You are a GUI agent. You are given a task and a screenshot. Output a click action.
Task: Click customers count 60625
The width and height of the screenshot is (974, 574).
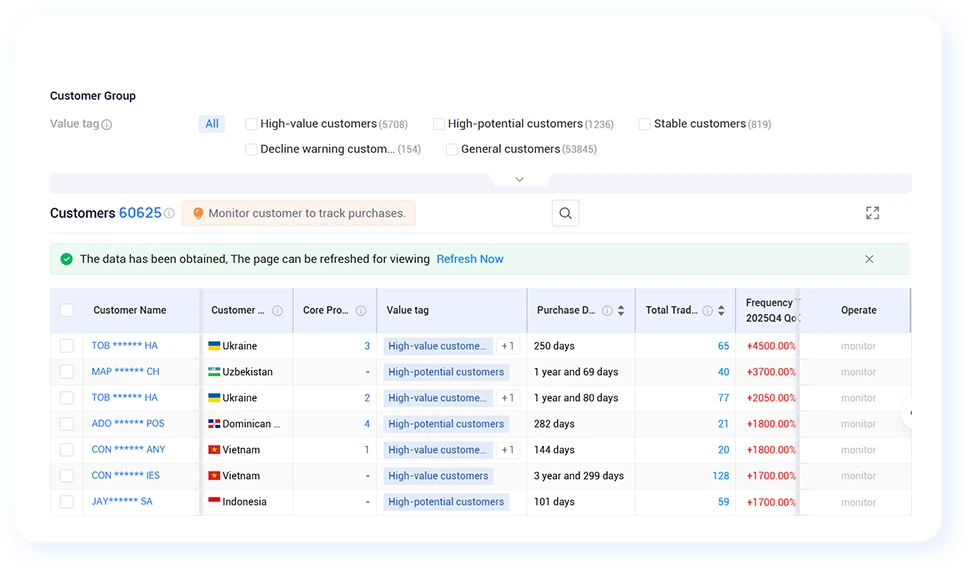140,213
